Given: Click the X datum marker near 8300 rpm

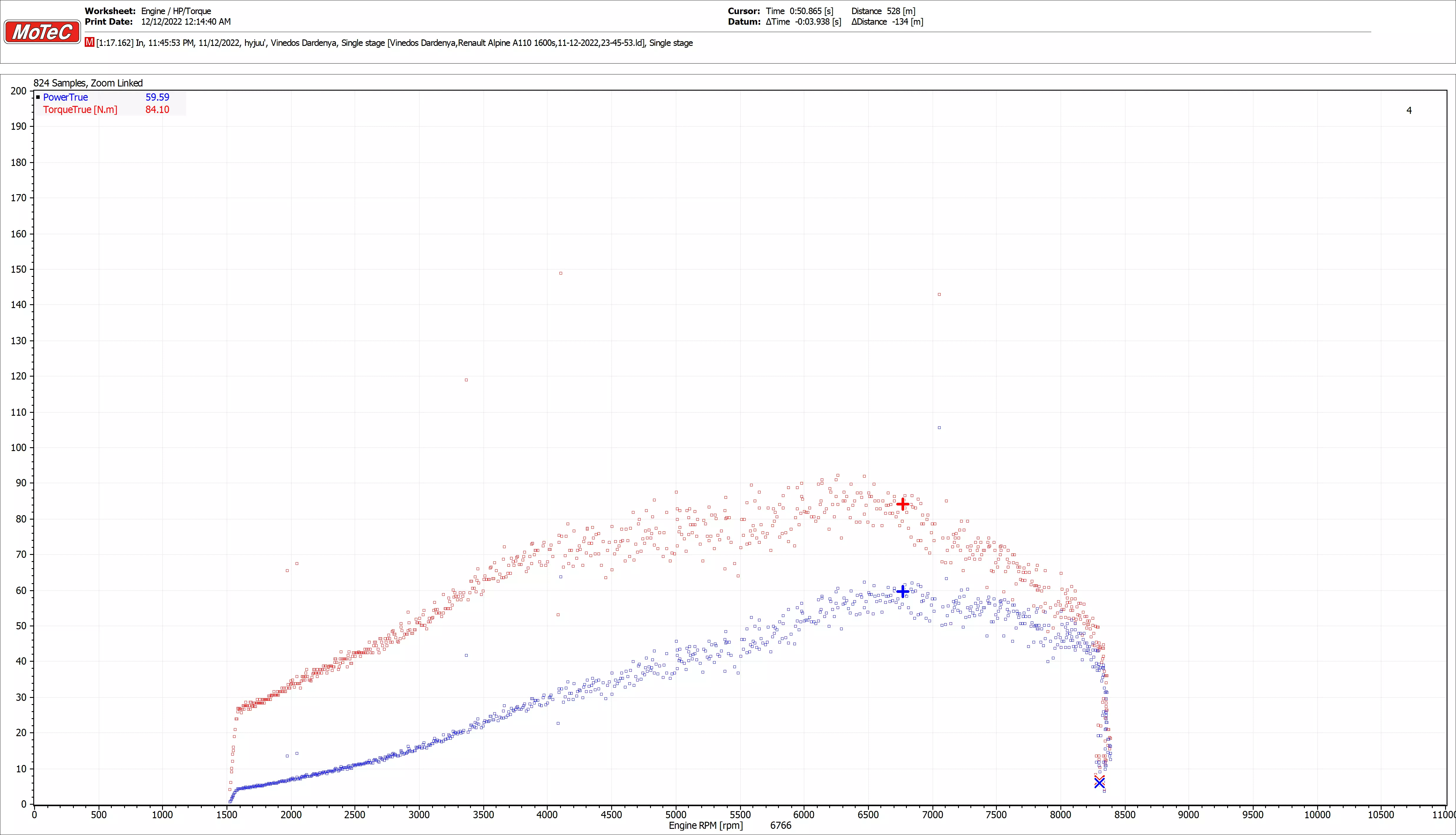Looking at the screenshot, I should (1099, 782).
